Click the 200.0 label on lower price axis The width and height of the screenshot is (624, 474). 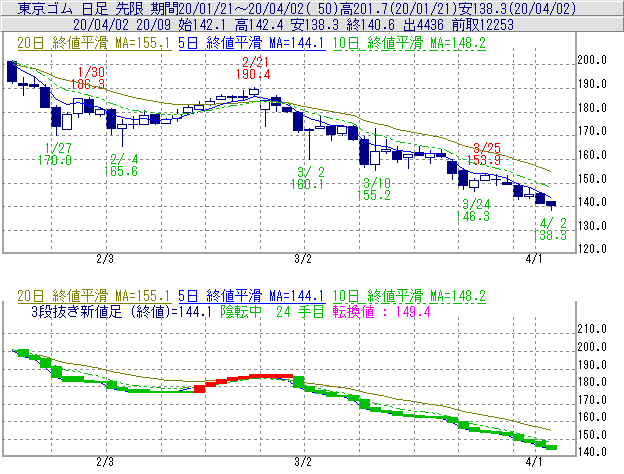pos(593,347)
